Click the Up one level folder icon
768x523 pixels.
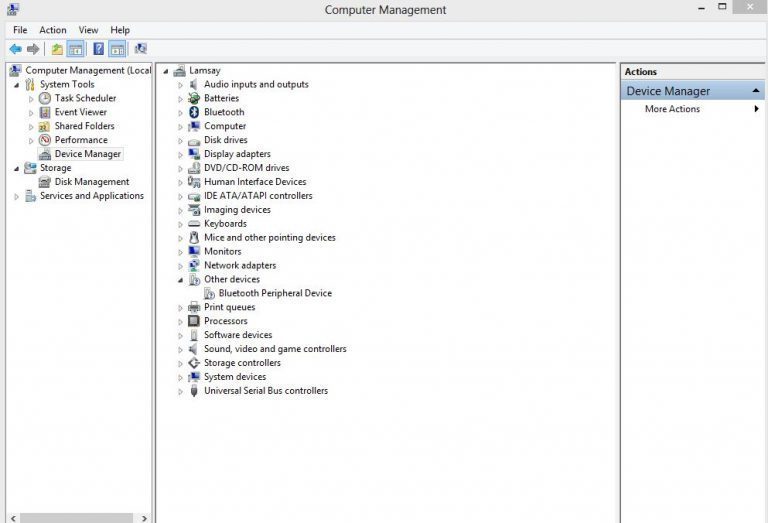[57, 49]
